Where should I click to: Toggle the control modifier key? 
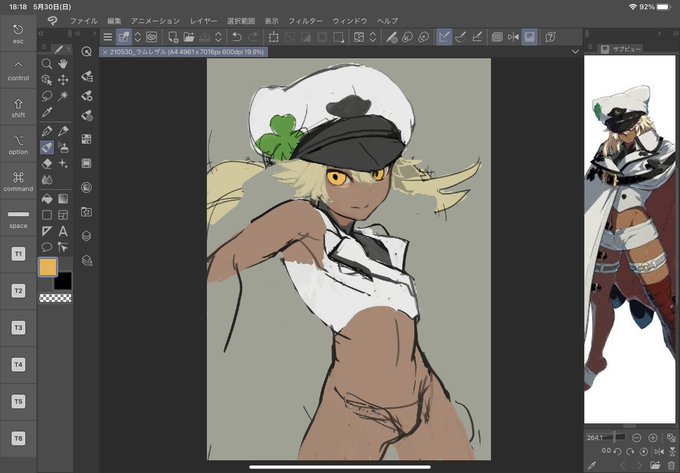pos(18,71)
